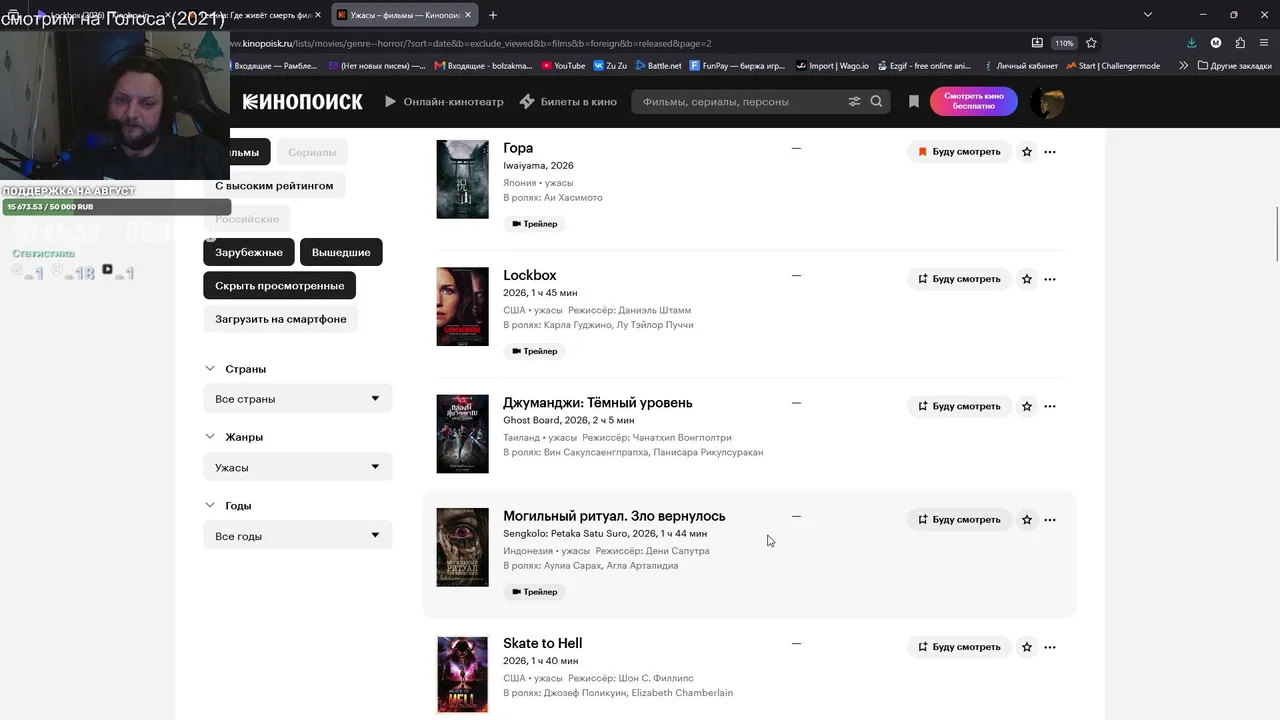Play the trailer for Lockbox
This screenshot has height=720, width=1280.
[x=534, y=351]
